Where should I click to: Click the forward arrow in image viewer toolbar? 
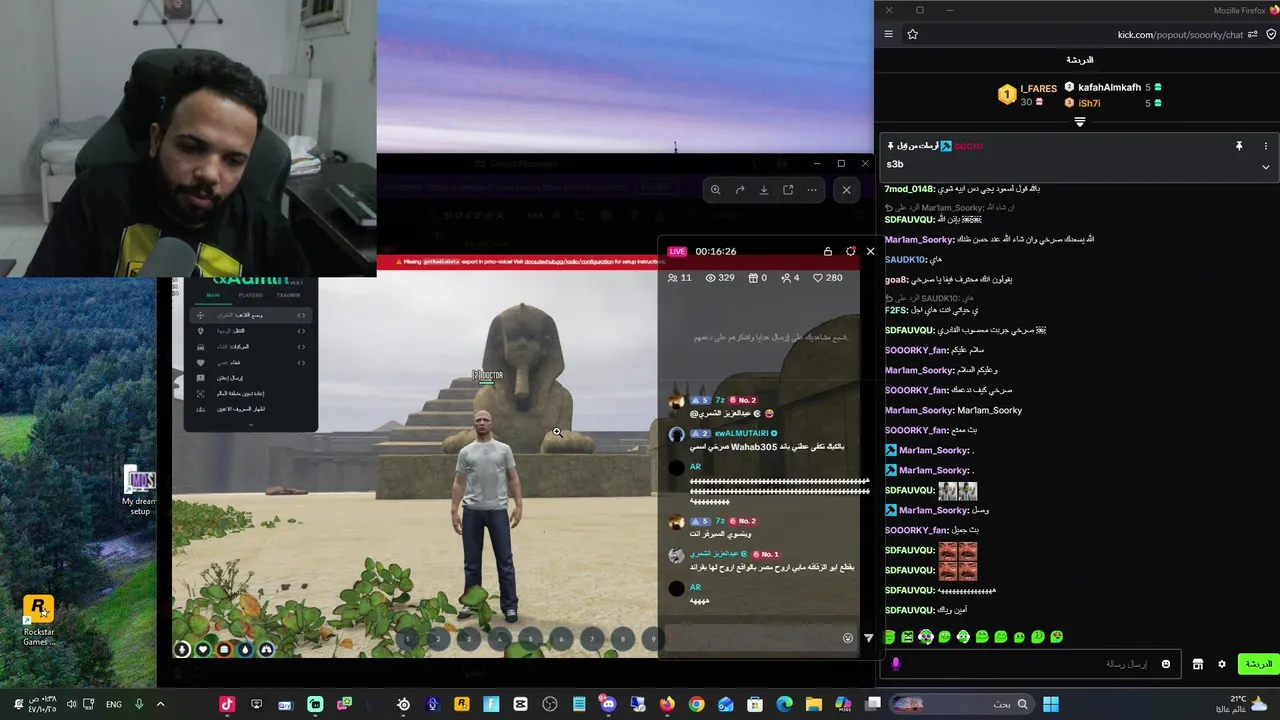(740, 190)
